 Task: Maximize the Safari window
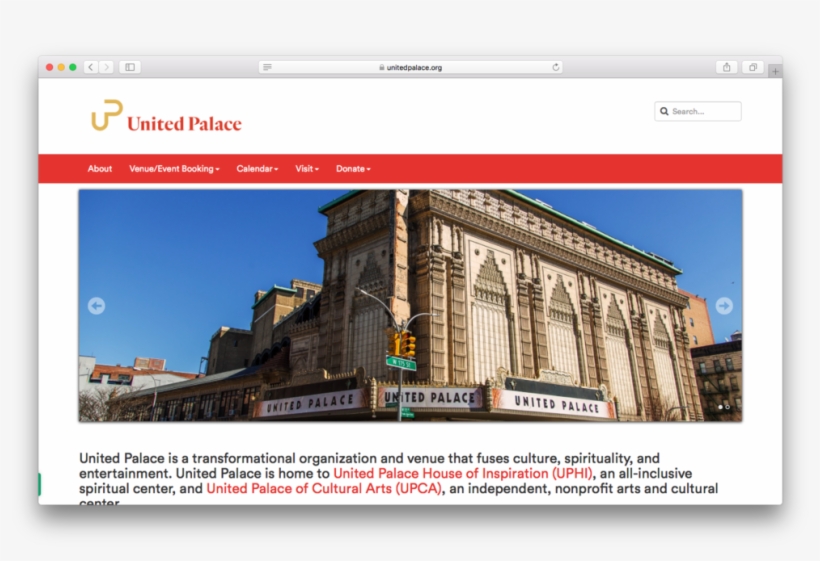point(73,67)
